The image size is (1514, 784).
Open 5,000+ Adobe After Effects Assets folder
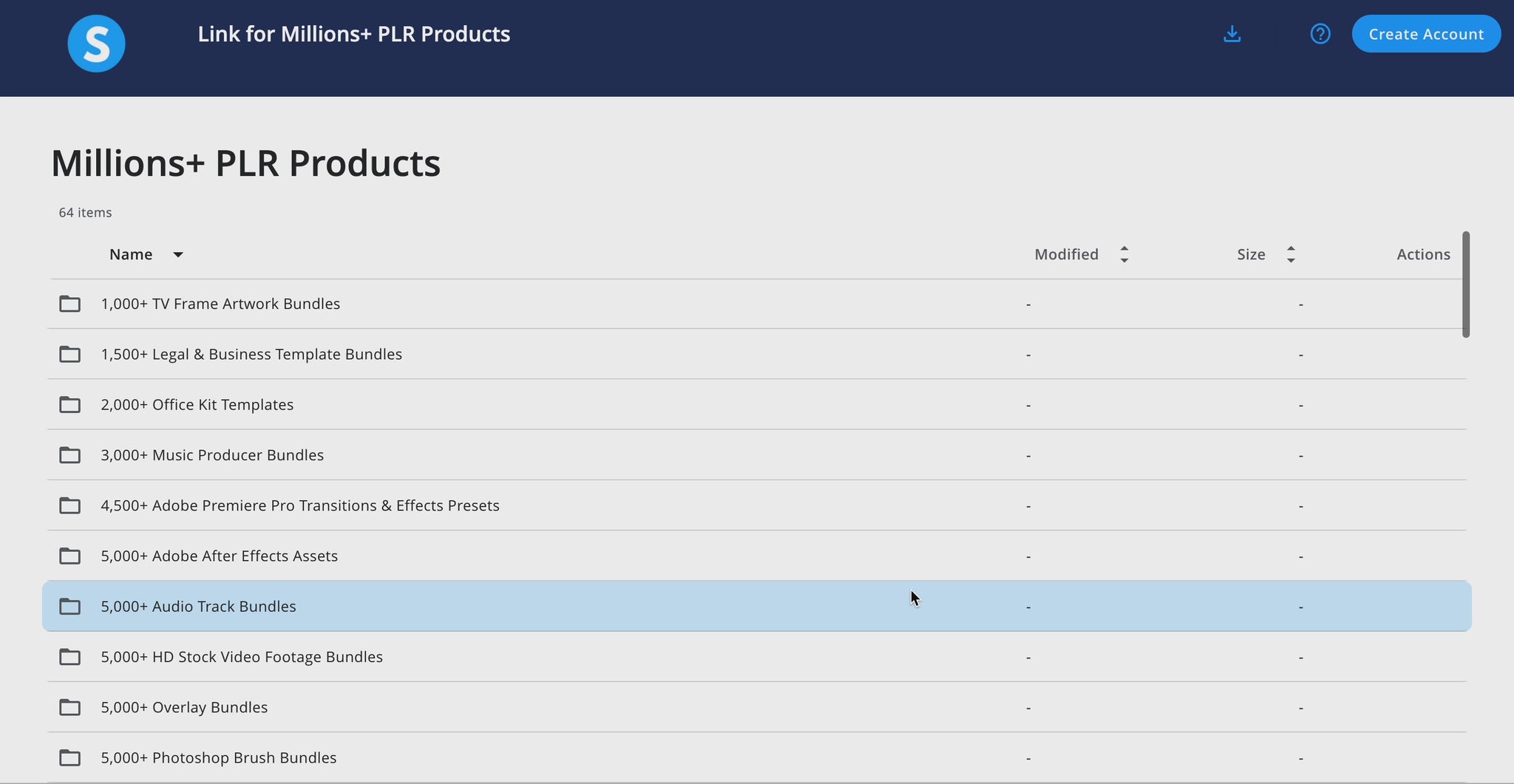[219, 556]
